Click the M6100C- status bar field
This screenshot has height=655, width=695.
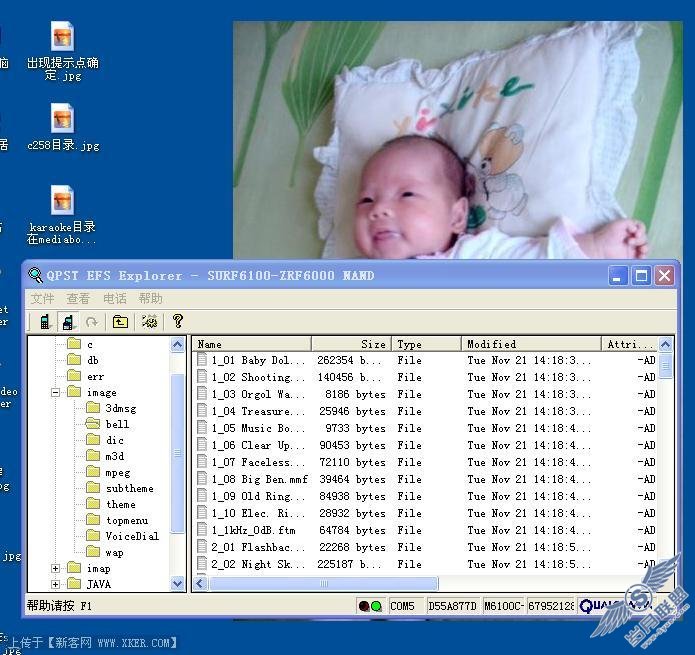tap(504, 606)
